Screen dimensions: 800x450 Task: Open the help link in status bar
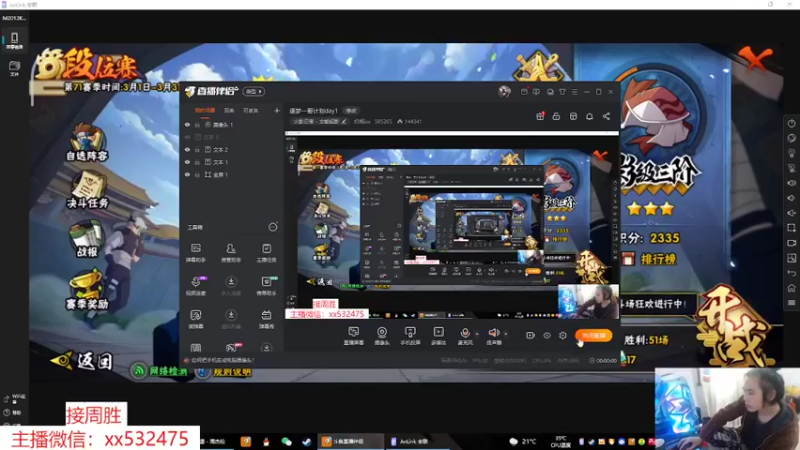click(222, 360)
